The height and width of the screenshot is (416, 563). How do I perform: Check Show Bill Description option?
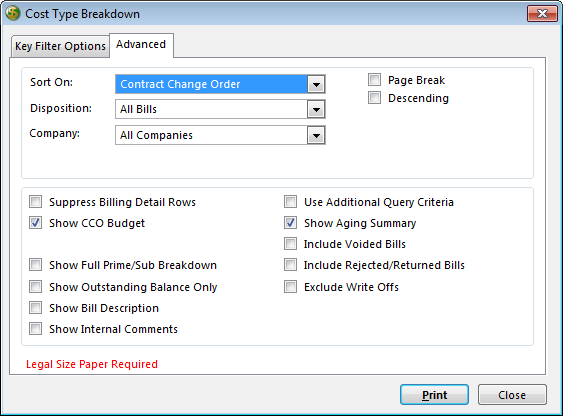click(x=36, y=308)
